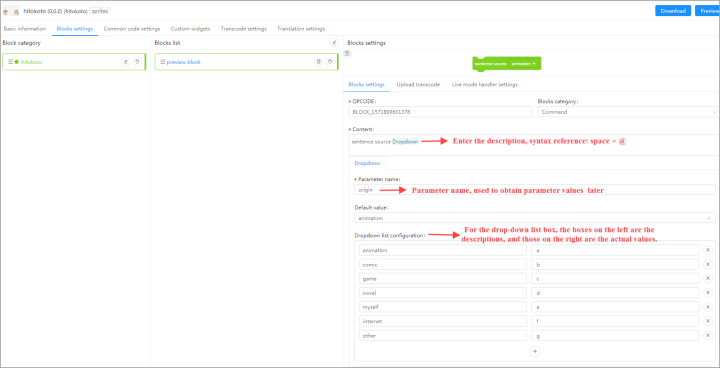Copy the preview block item
This screenshot has width=720, height=368.
[x=318, y=62]
